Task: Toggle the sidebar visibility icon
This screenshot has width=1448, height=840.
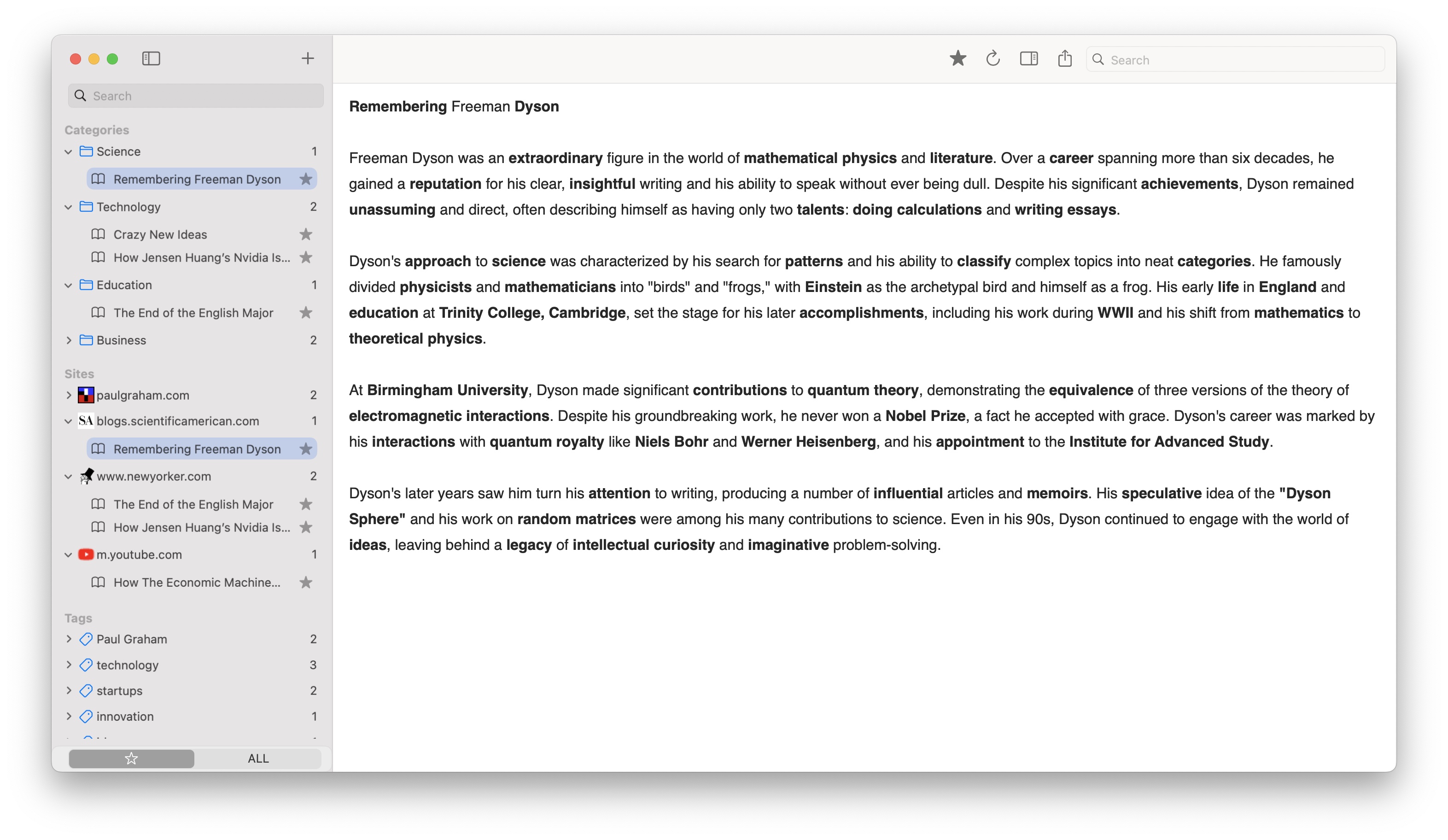Action: (x=151, y=58)
